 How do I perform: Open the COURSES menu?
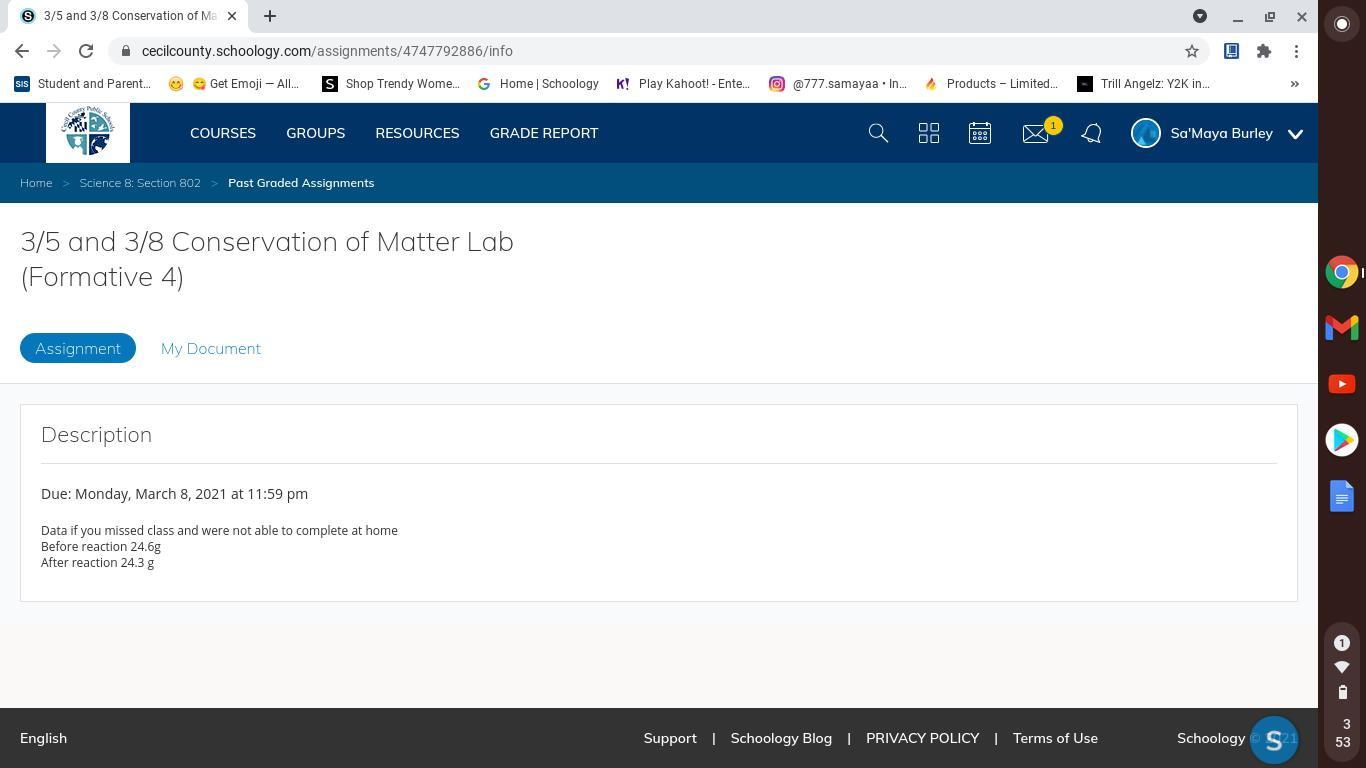(223, 133)
